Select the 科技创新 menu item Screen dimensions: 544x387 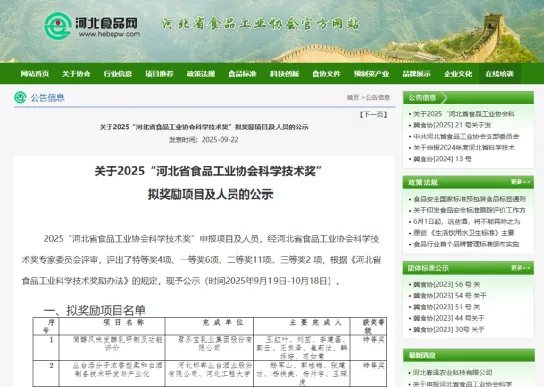point(284,74)
